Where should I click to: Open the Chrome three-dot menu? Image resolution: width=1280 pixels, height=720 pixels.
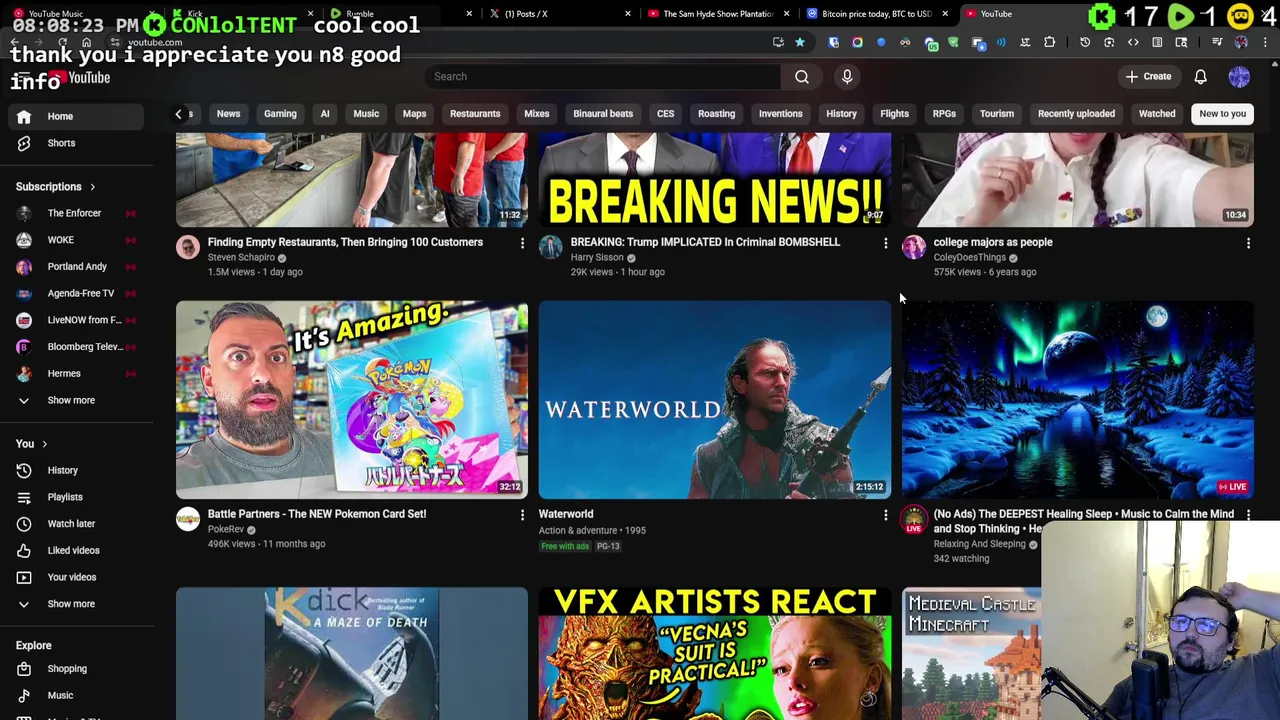point(1265,42)
